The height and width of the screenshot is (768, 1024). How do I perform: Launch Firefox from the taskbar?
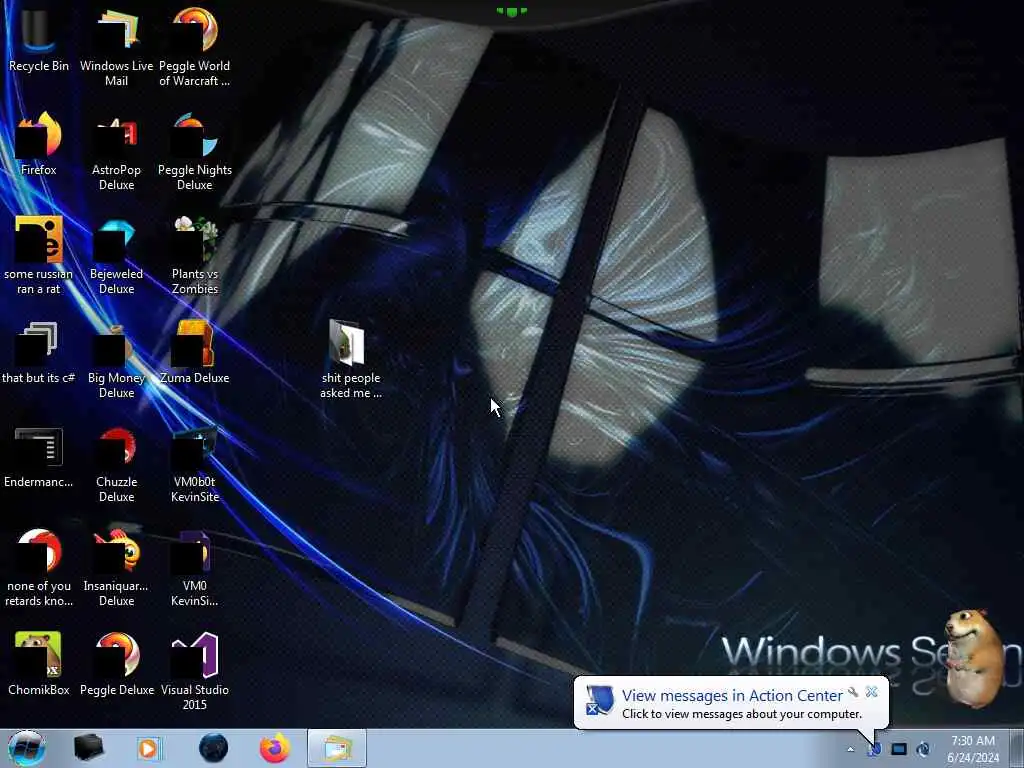pyautogui.click(x=274, y=748)
